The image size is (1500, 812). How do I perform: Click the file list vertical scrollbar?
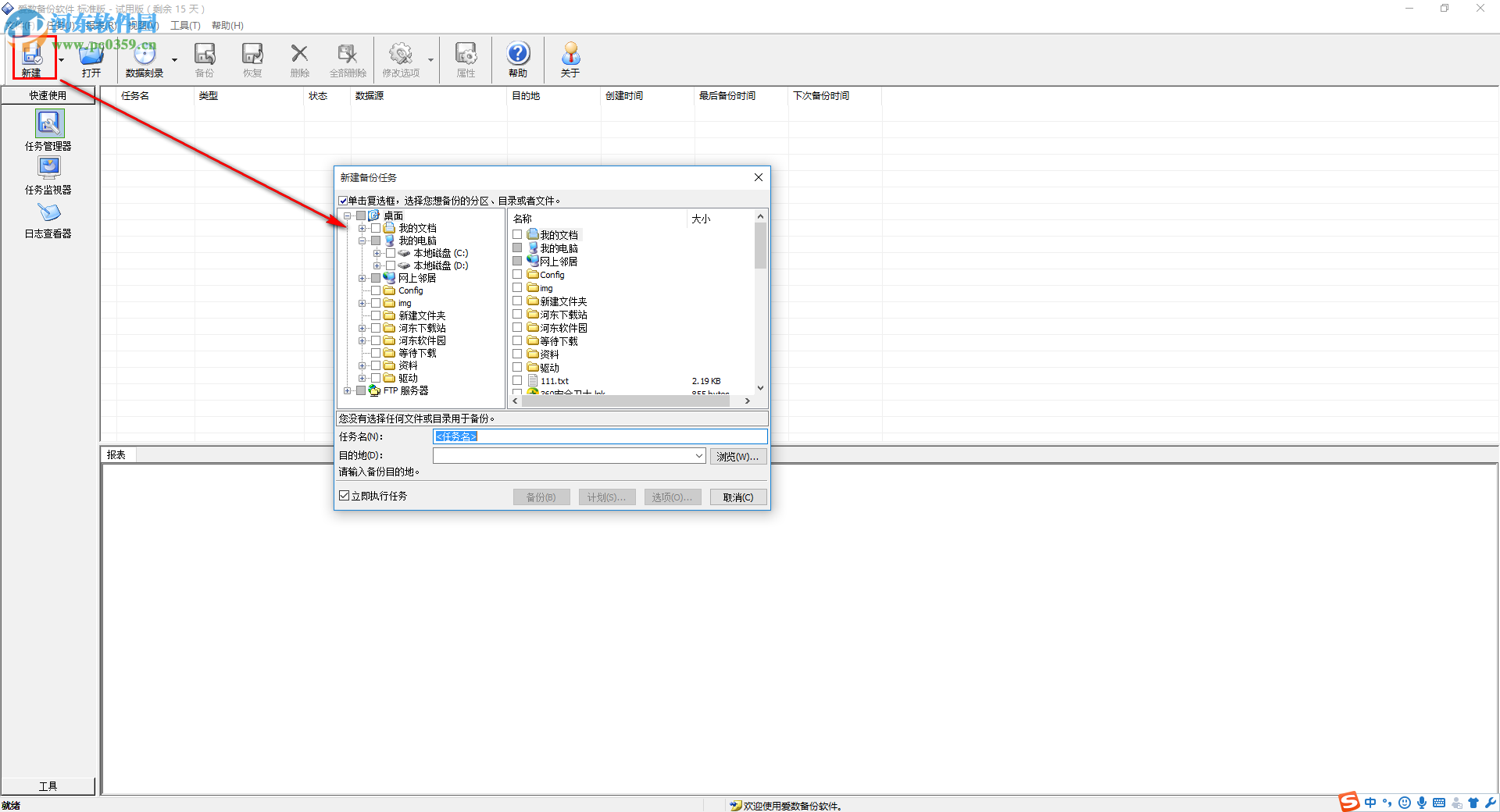click(760, 312)
